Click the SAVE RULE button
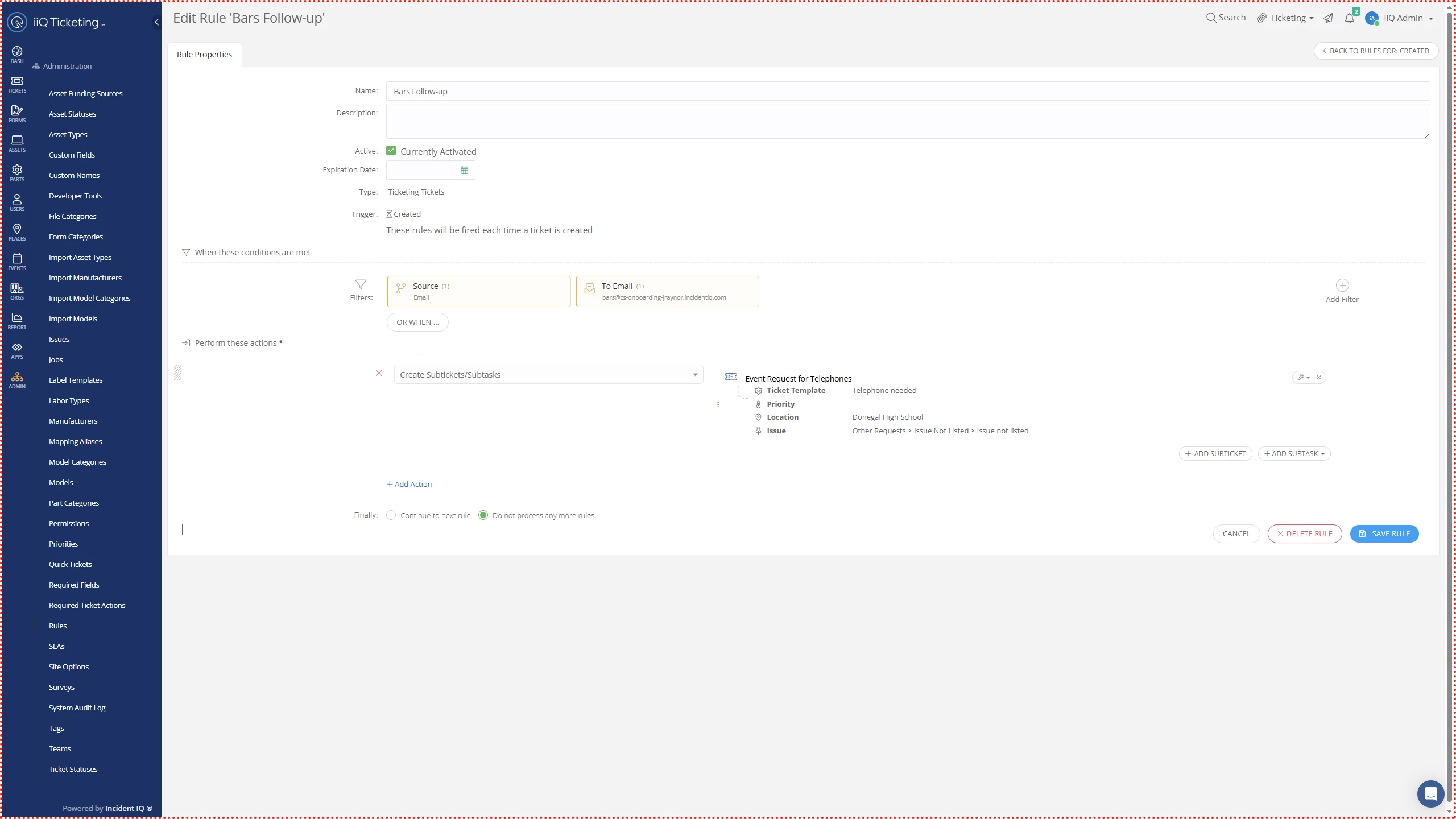Screen dimensions: 1456x819 click(1384, 533)
